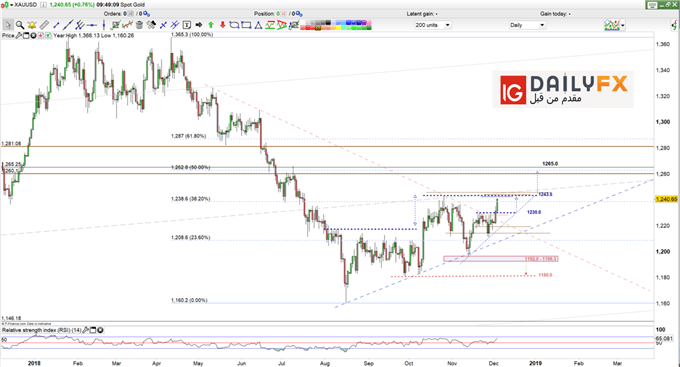
Task: Select the ellipse drawing tool
Action: [x=235, y=25]
